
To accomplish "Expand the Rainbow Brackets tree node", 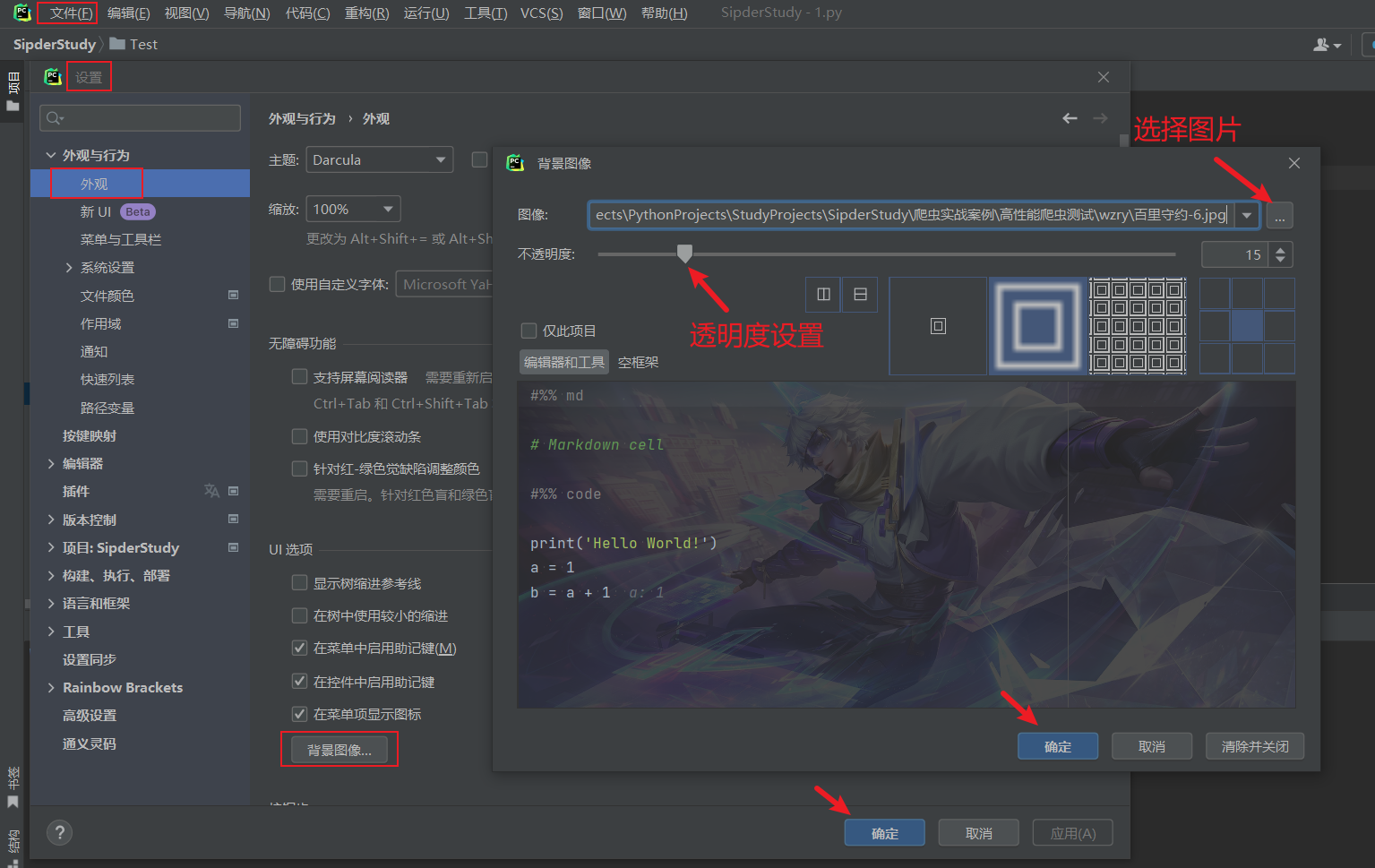I will (51, 687).
